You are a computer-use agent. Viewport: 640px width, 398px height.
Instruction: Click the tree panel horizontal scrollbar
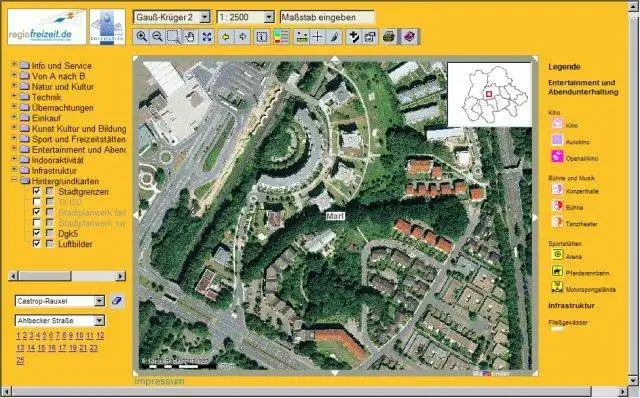(x=67, y=276)
